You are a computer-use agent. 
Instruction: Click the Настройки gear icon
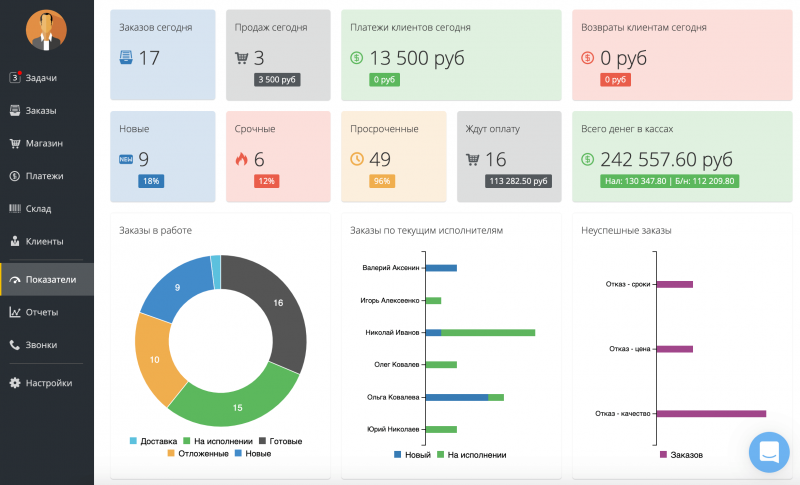(15, 382)
